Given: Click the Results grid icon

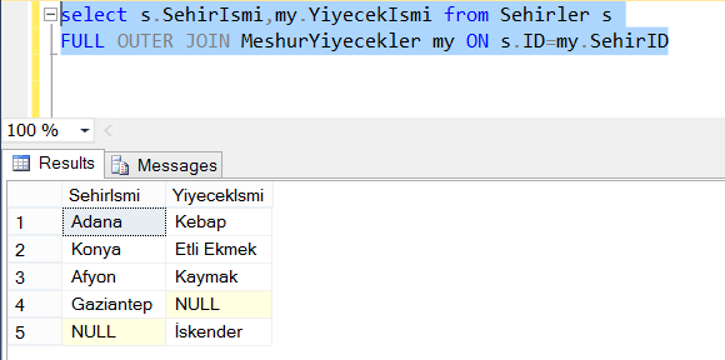Looking at the screenshot, I should point(21,163).
